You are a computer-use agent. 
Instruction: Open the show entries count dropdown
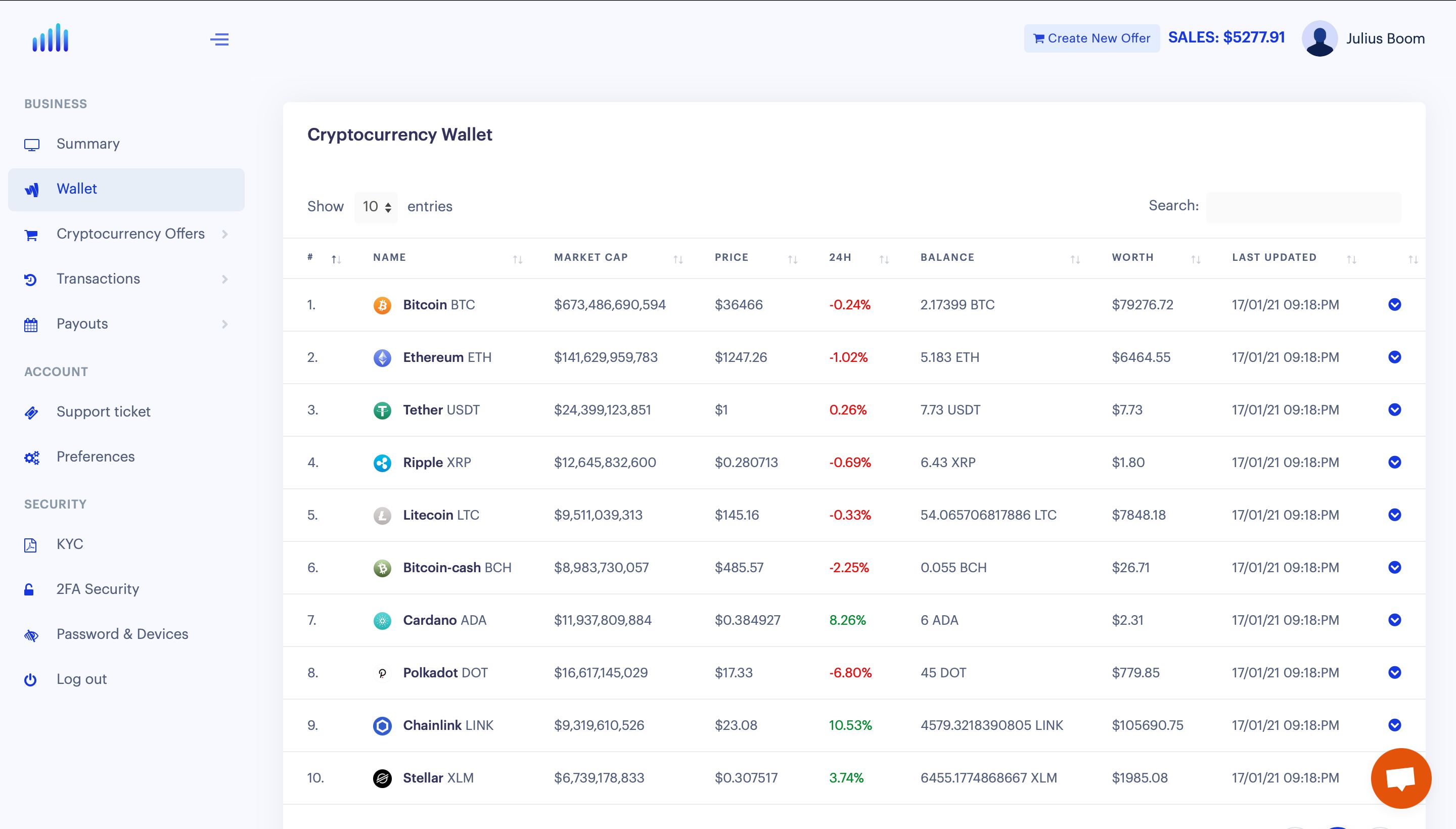[x=376, y=207]
